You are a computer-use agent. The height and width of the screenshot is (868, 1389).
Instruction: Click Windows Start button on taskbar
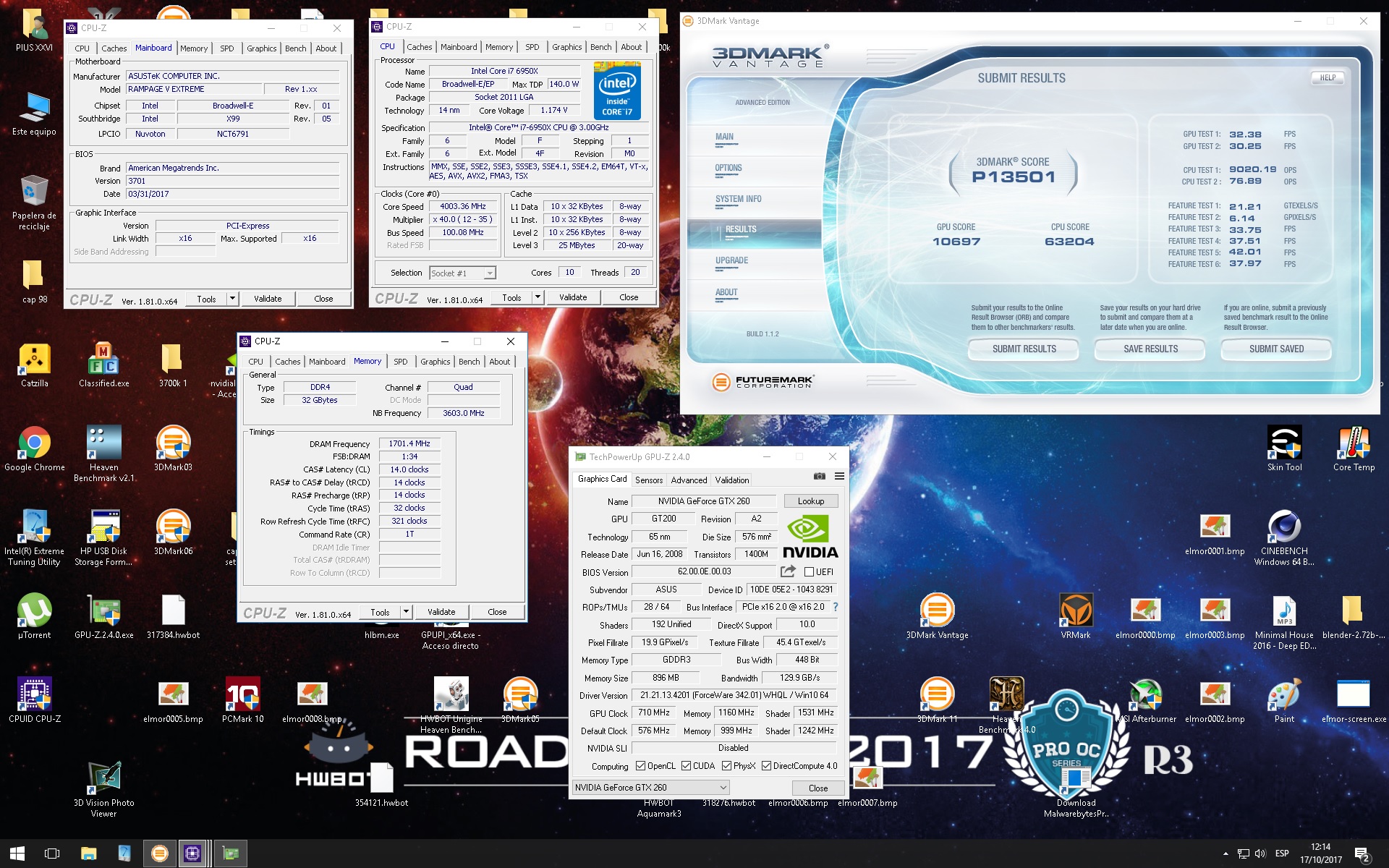17,854
